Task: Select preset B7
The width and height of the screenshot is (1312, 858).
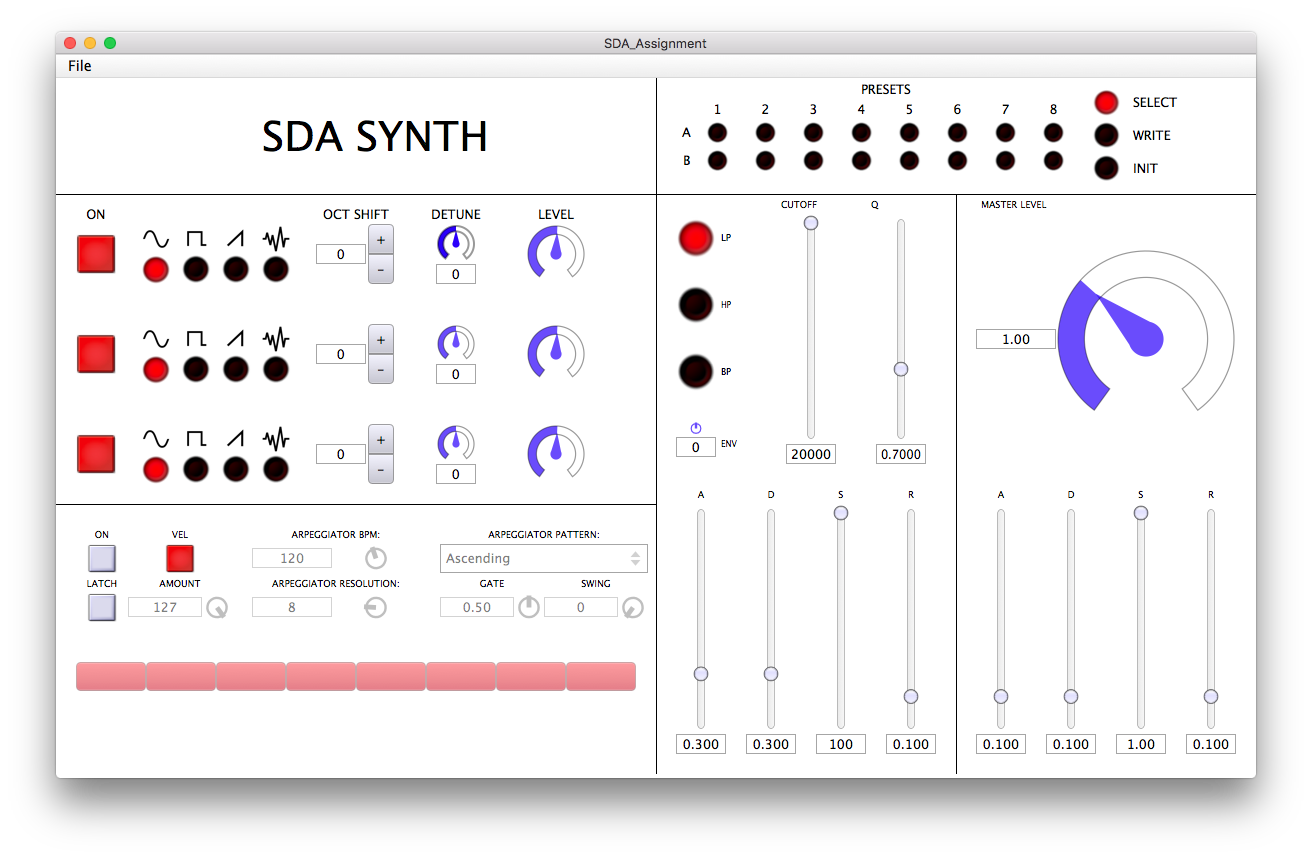Action: pos(1005,160)
